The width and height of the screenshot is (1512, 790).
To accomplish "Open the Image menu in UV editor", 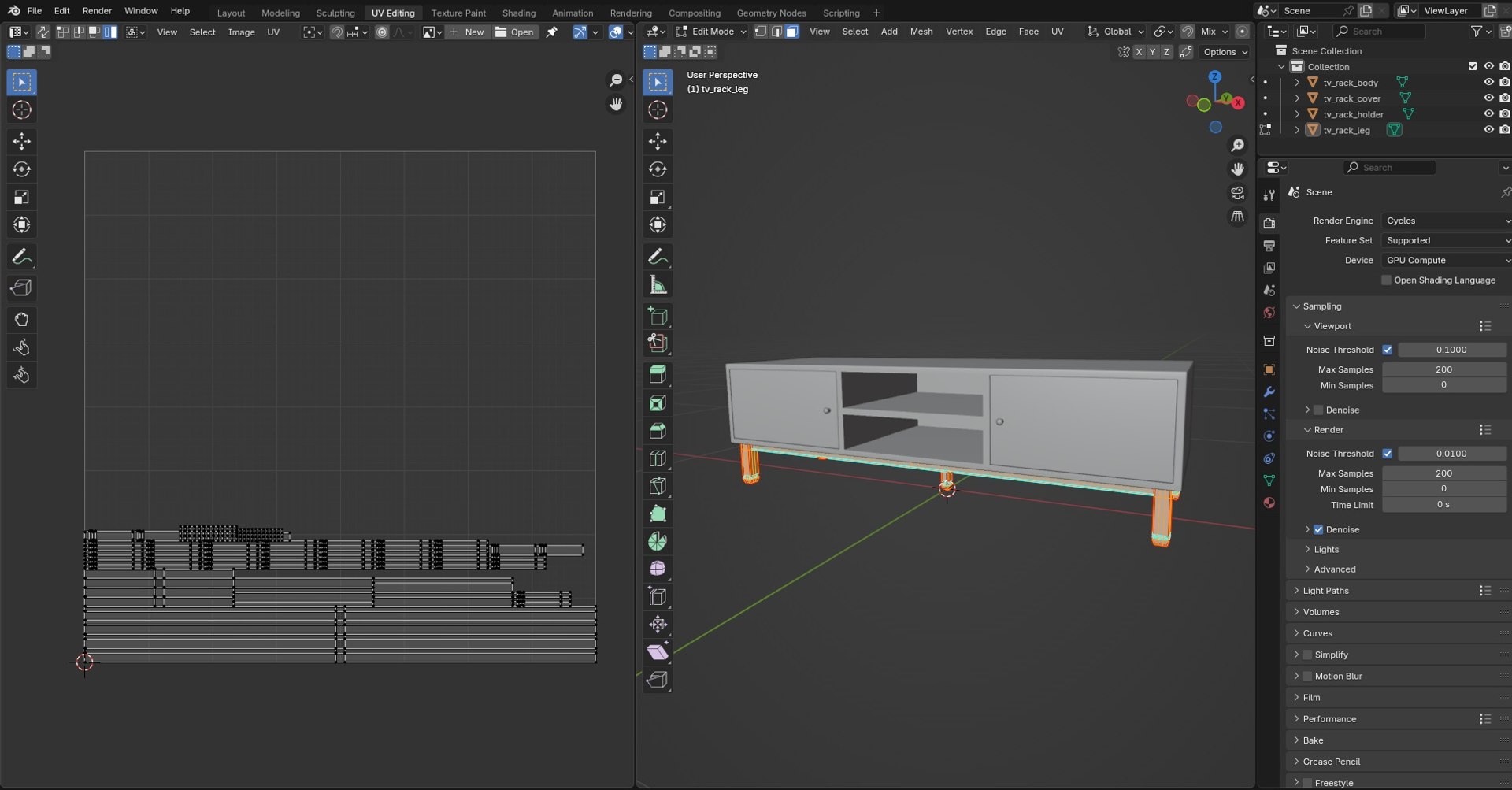I will 241,32.
